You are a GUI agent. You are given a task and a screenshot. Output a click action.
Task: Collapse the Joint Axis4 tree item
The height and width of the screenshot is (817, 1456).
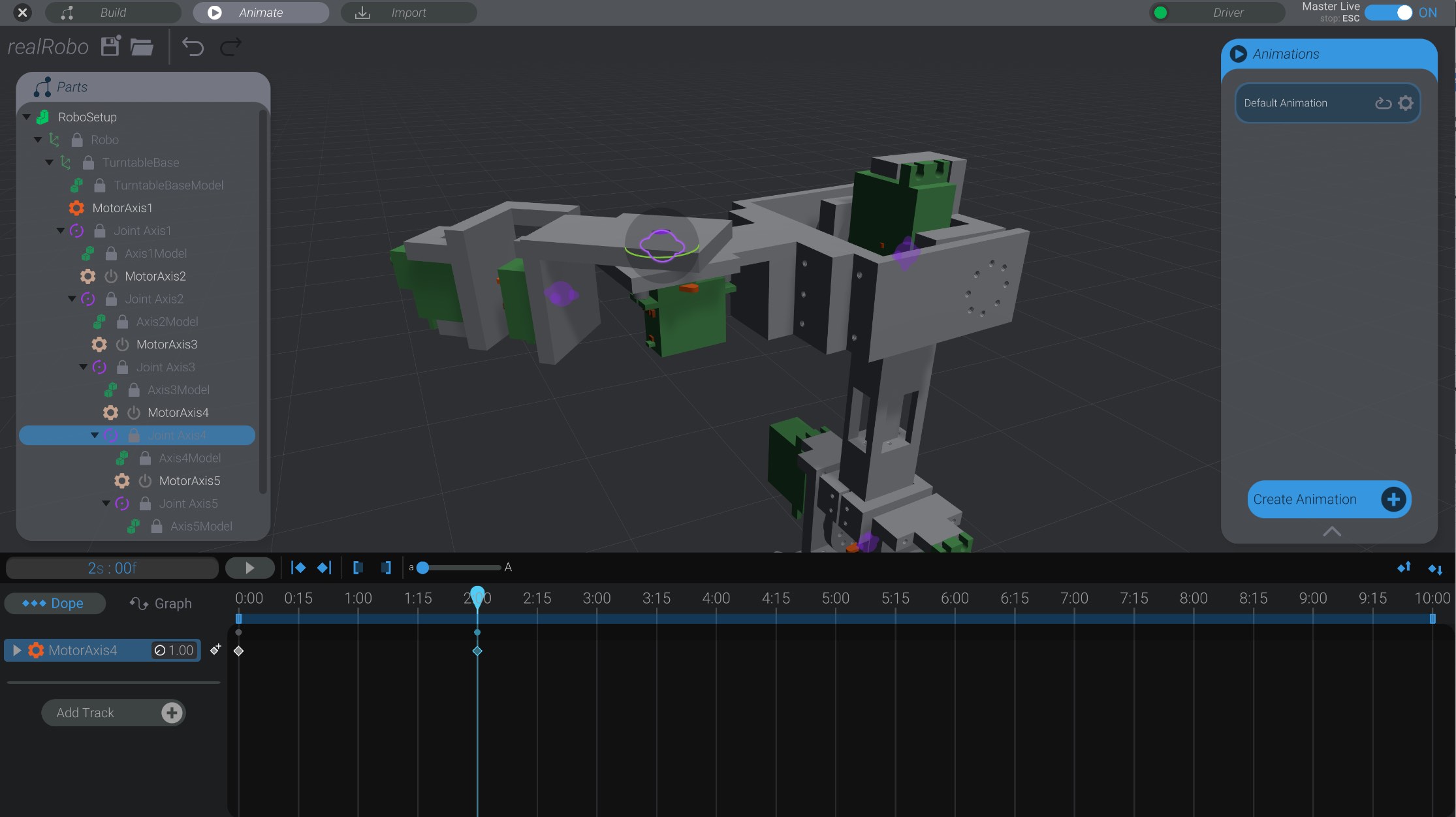(93, 435)
